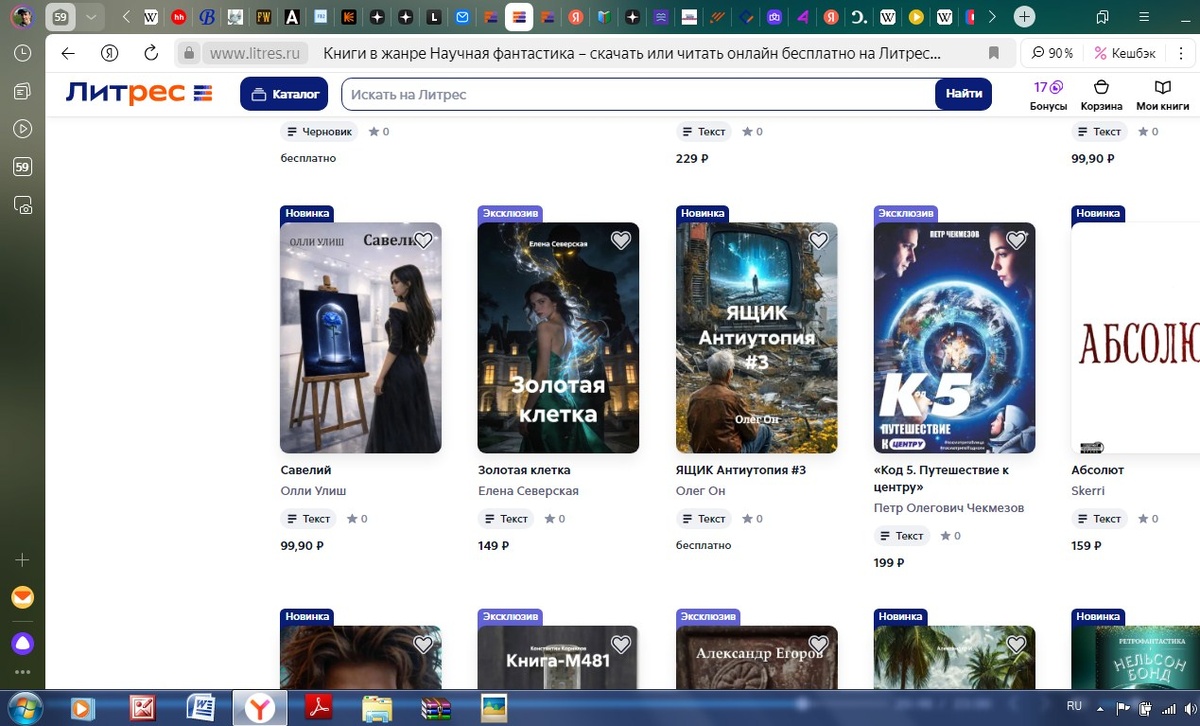Open Золотая клетка cover thumbnail
Image resolution: width=1200 pixels, height=726 pixels.
pos(558,338)
